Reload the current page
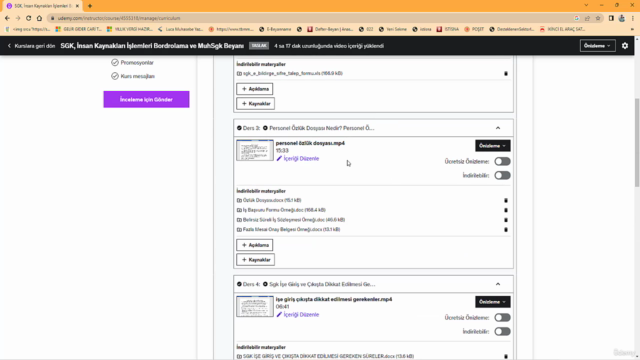Image resolution: width=640 pixels, height=360 pixels. (29, 18)
